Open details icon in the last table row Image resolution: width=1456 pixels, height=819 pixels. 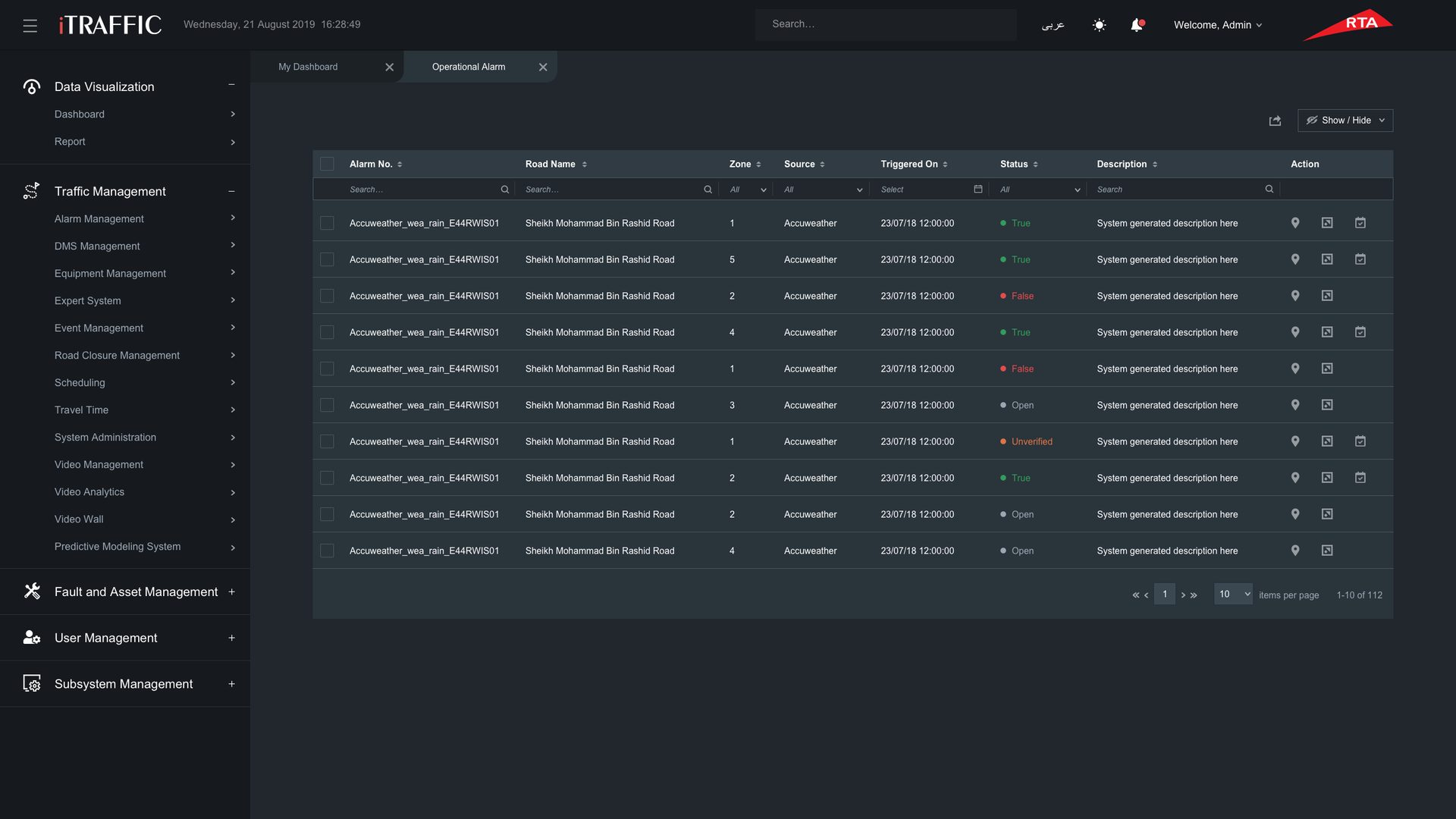(1327, 551)
